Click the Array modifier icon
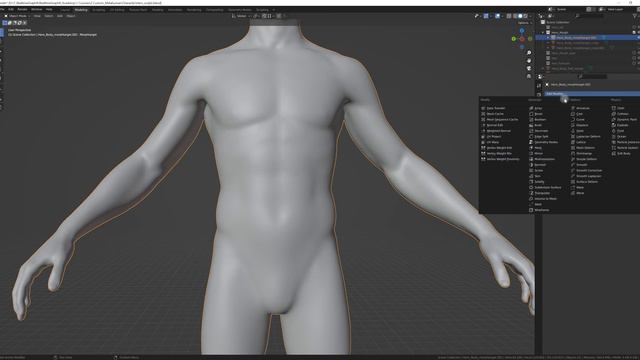The height and width of the screenshot is (360, 640). click(x=531, y=108)
